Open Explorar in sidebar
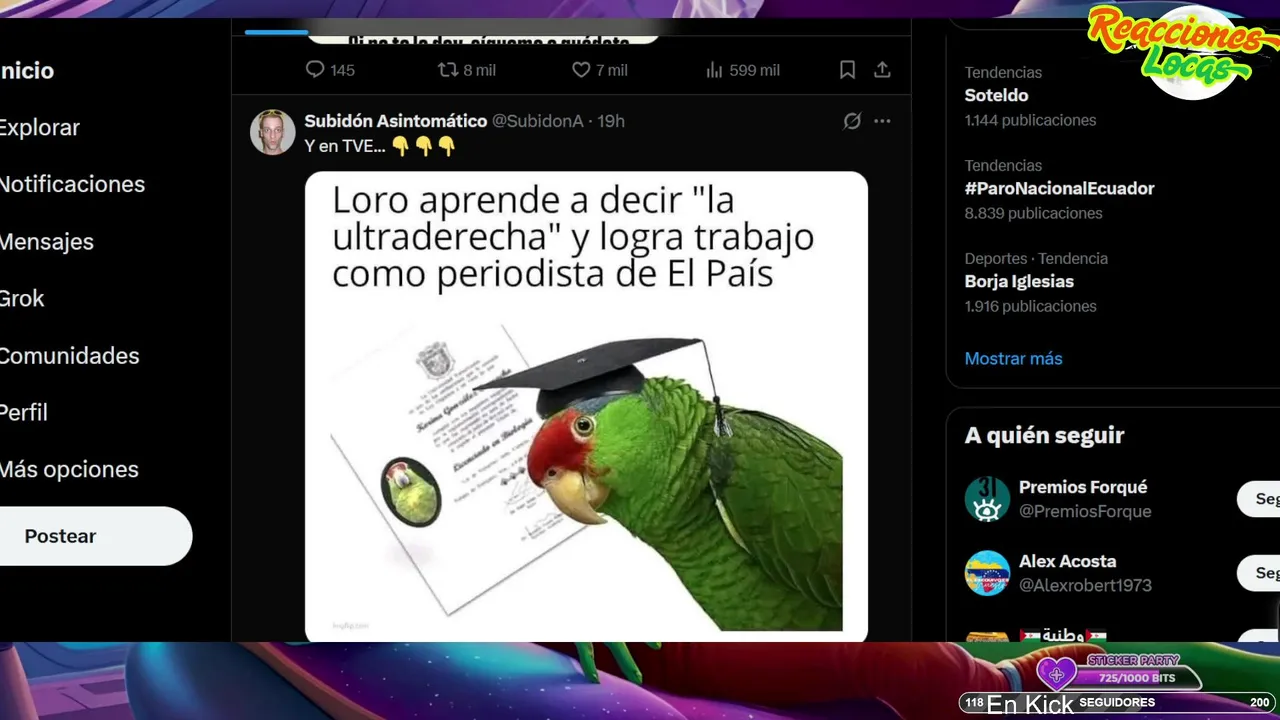 [x=39, y=128]
